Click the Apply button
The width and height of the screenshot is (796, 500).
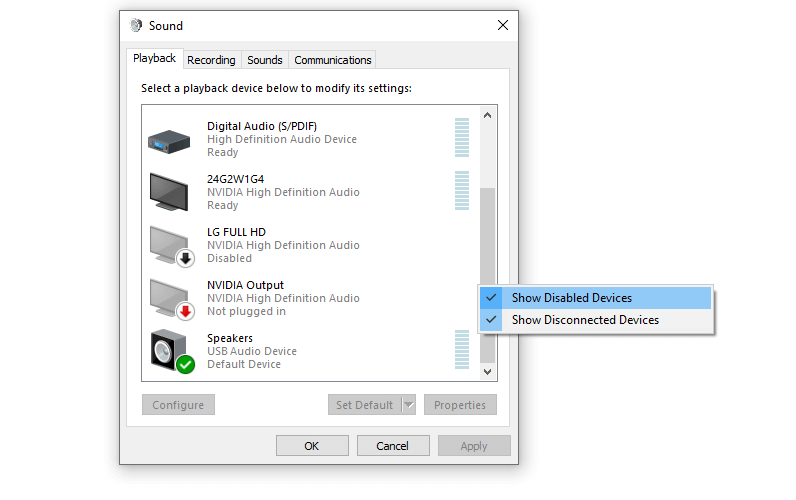pos(474,446)
